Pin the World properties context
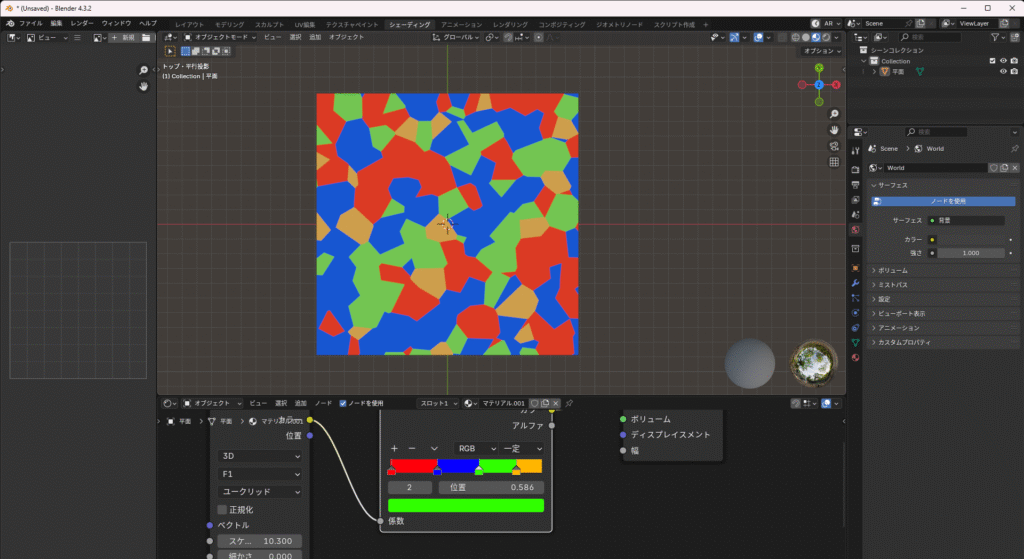Viewport: 1024px width, 559px height. [x=1014, y=149]
